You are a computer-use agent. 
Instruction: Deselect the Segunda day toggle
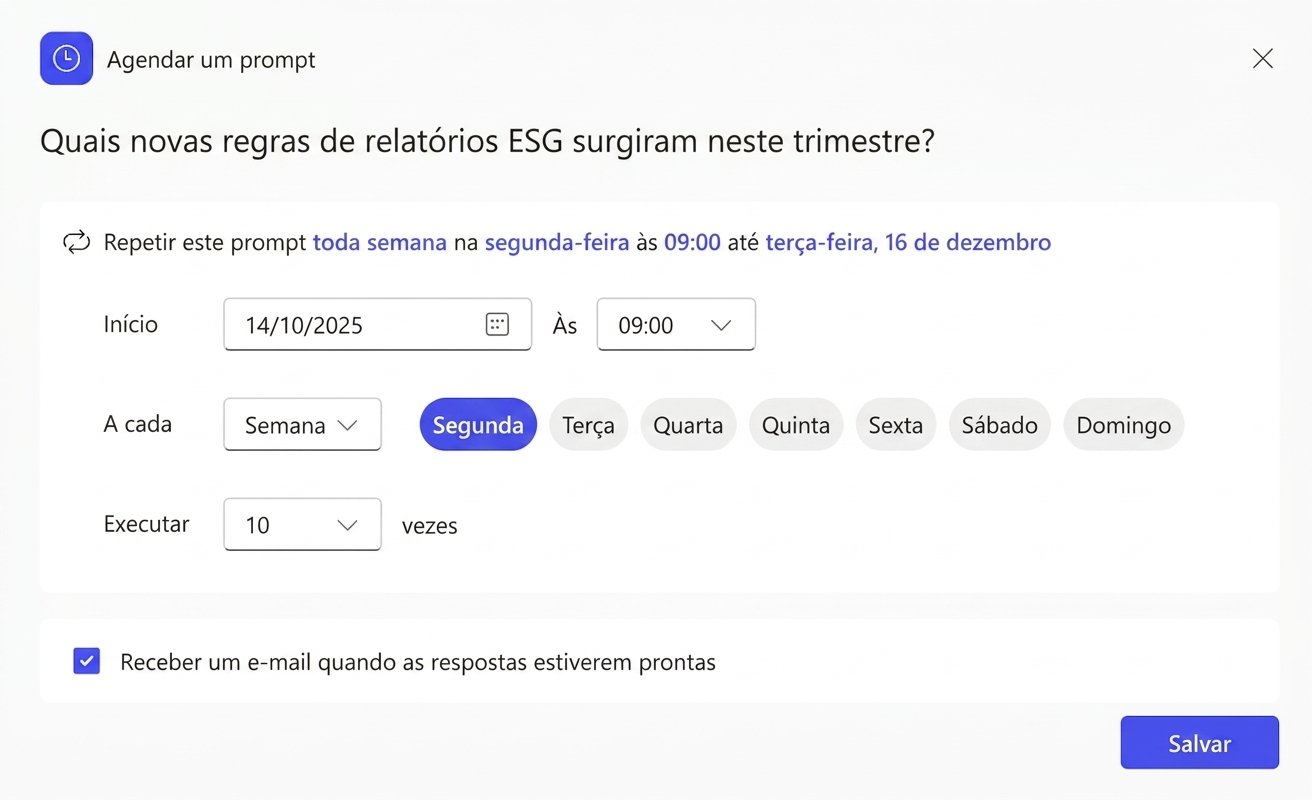coord(478,424)
